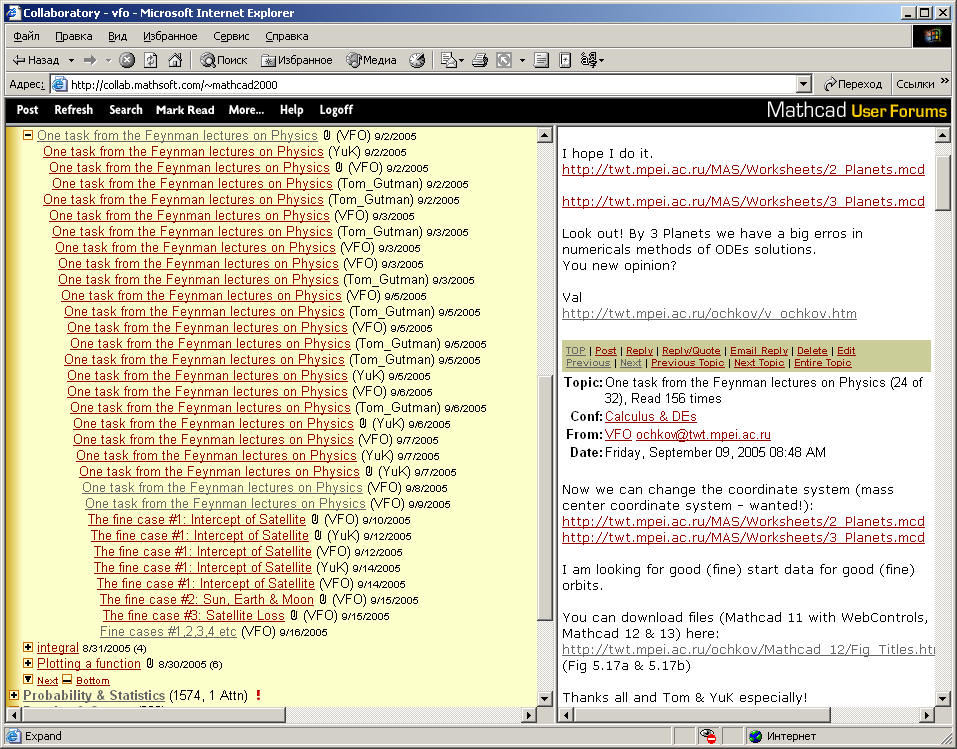Click Post in the forum bar
Image resolution: width=957 pixels, height=749 pixels.
27,110
